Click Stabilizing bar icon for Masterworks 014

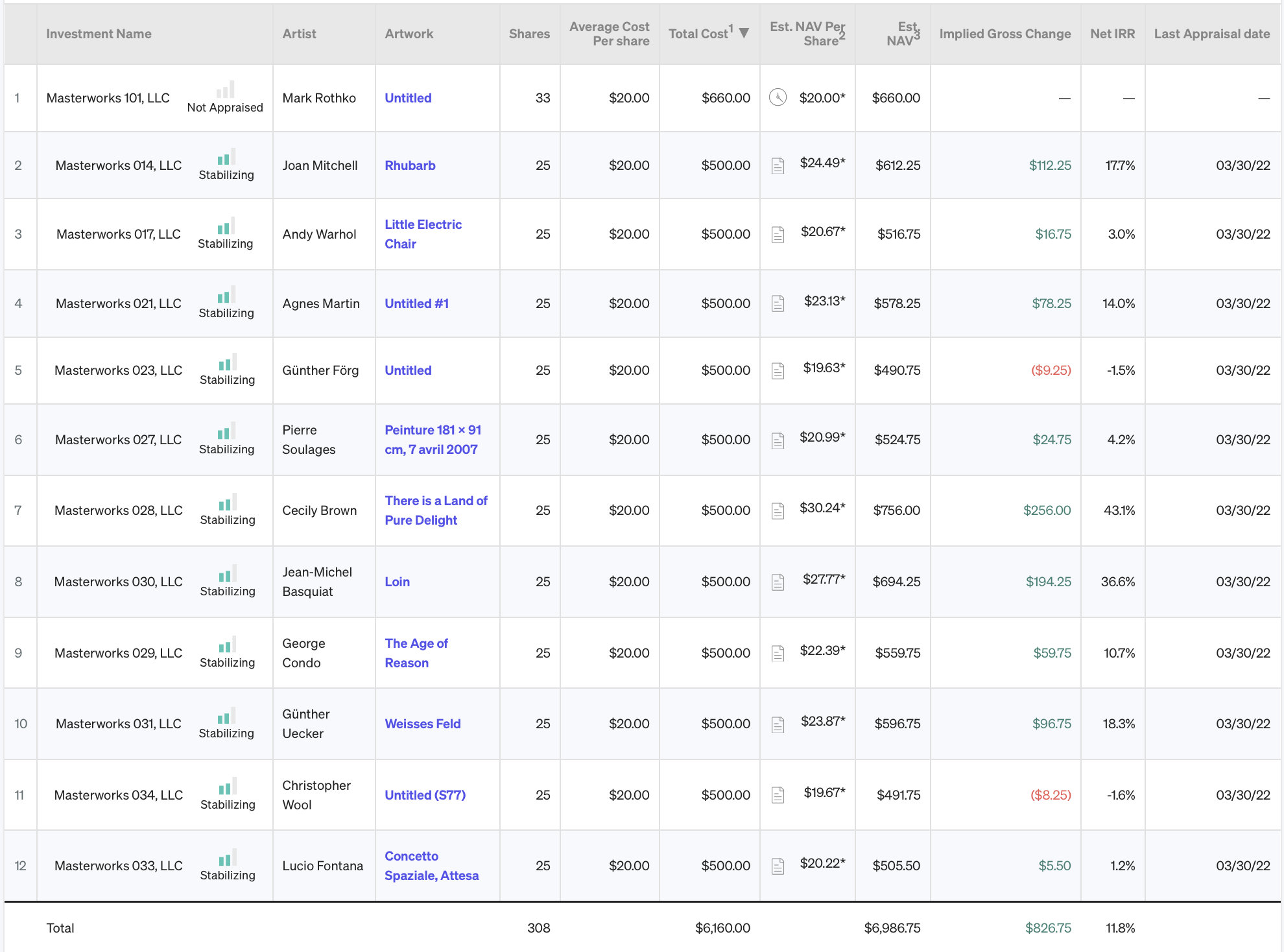226,157
